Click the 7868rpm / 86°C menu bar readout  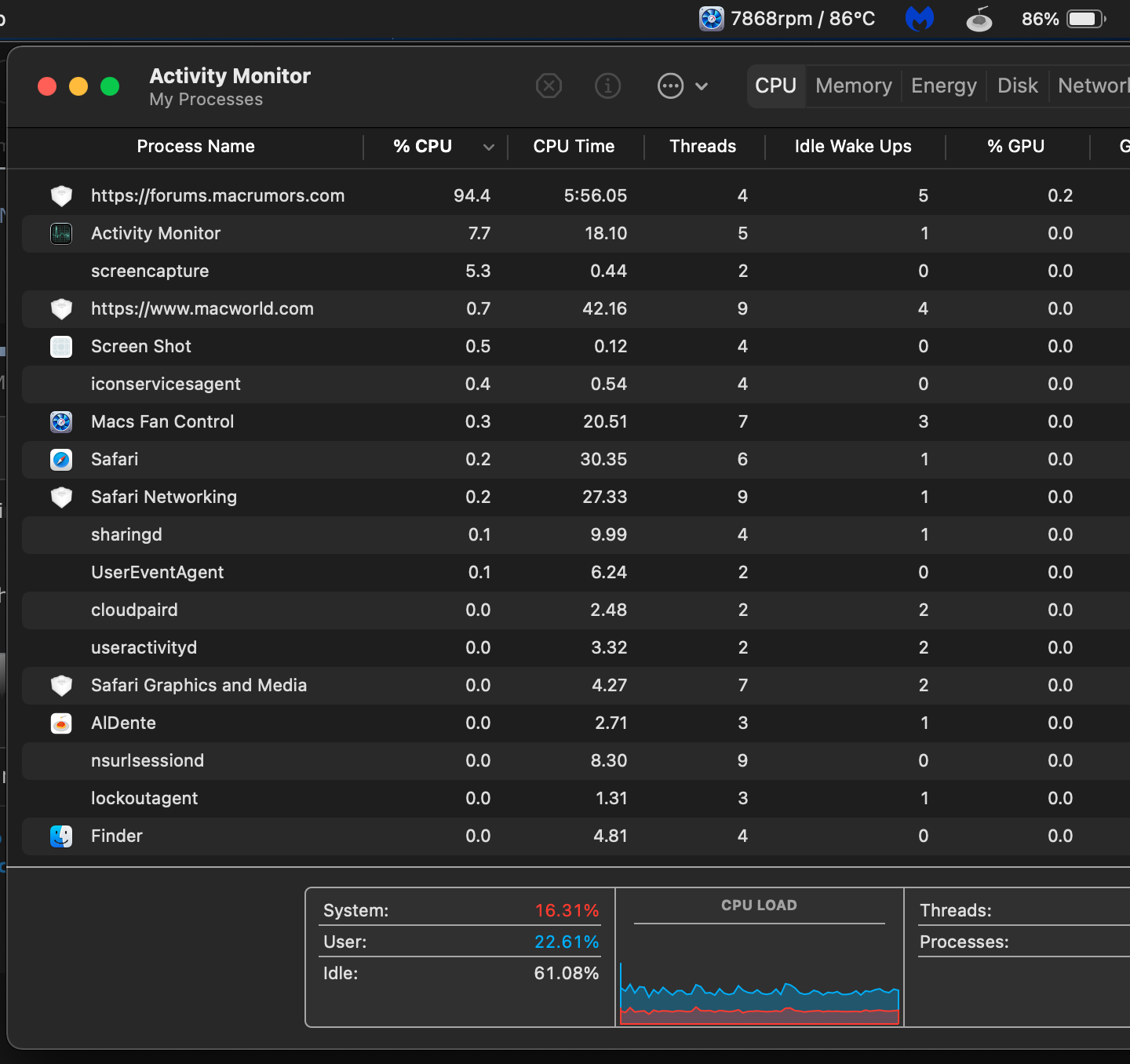coord(803,18)
